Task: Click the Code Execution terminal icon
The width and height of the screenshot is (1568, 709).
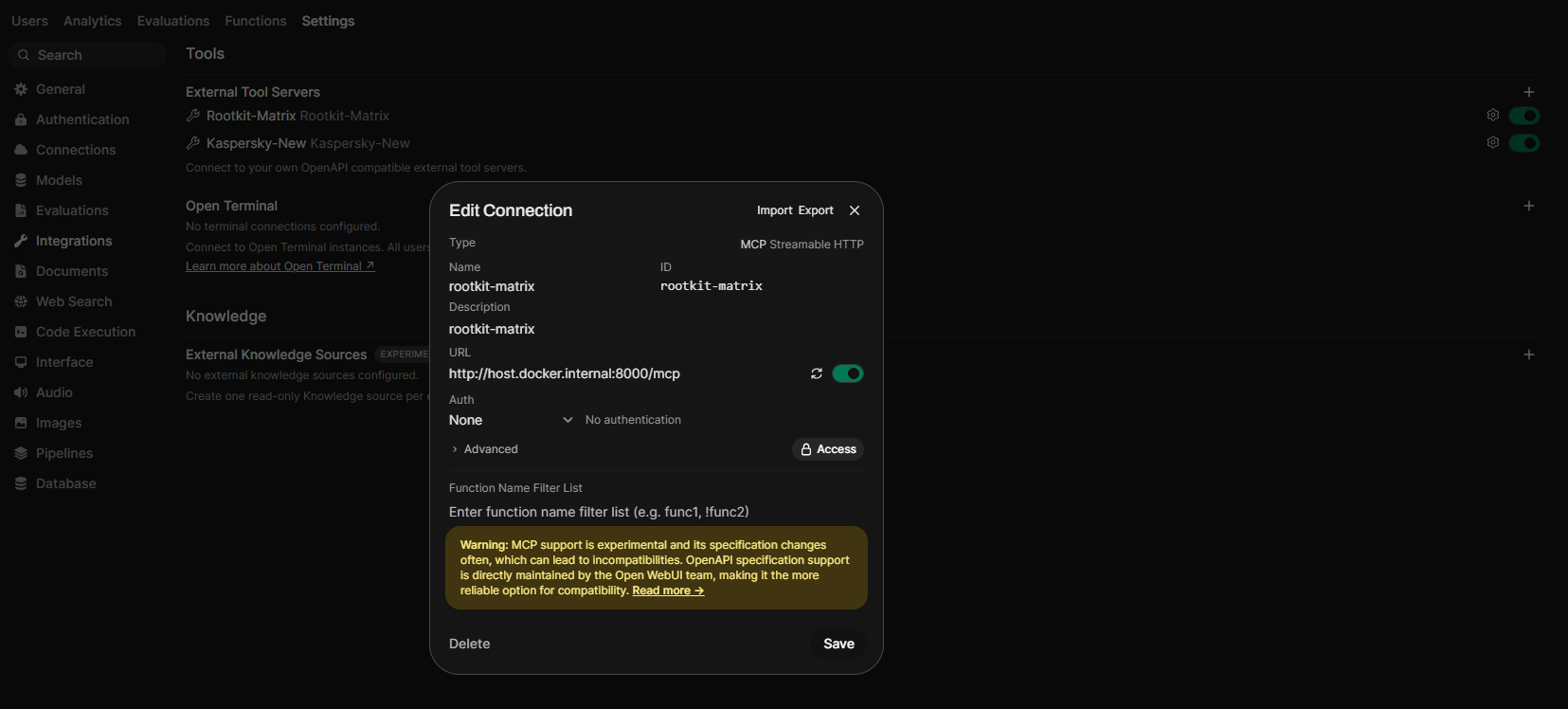Action: tap(21, 332)
